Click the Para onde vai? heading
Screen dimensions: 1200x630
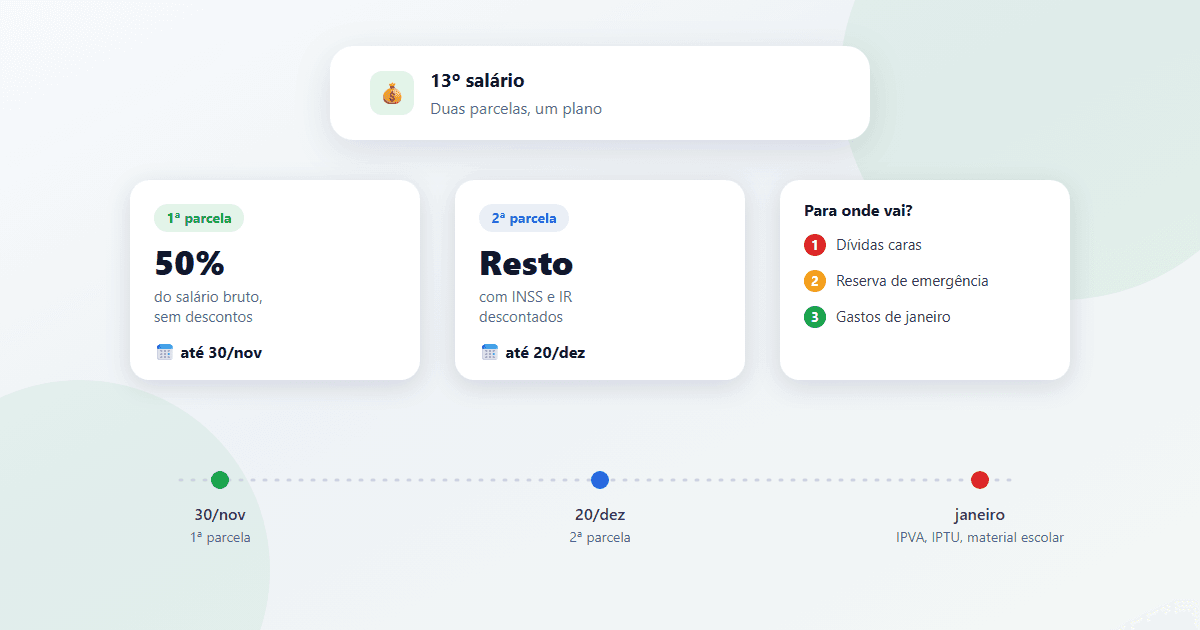tap(858, 211)
